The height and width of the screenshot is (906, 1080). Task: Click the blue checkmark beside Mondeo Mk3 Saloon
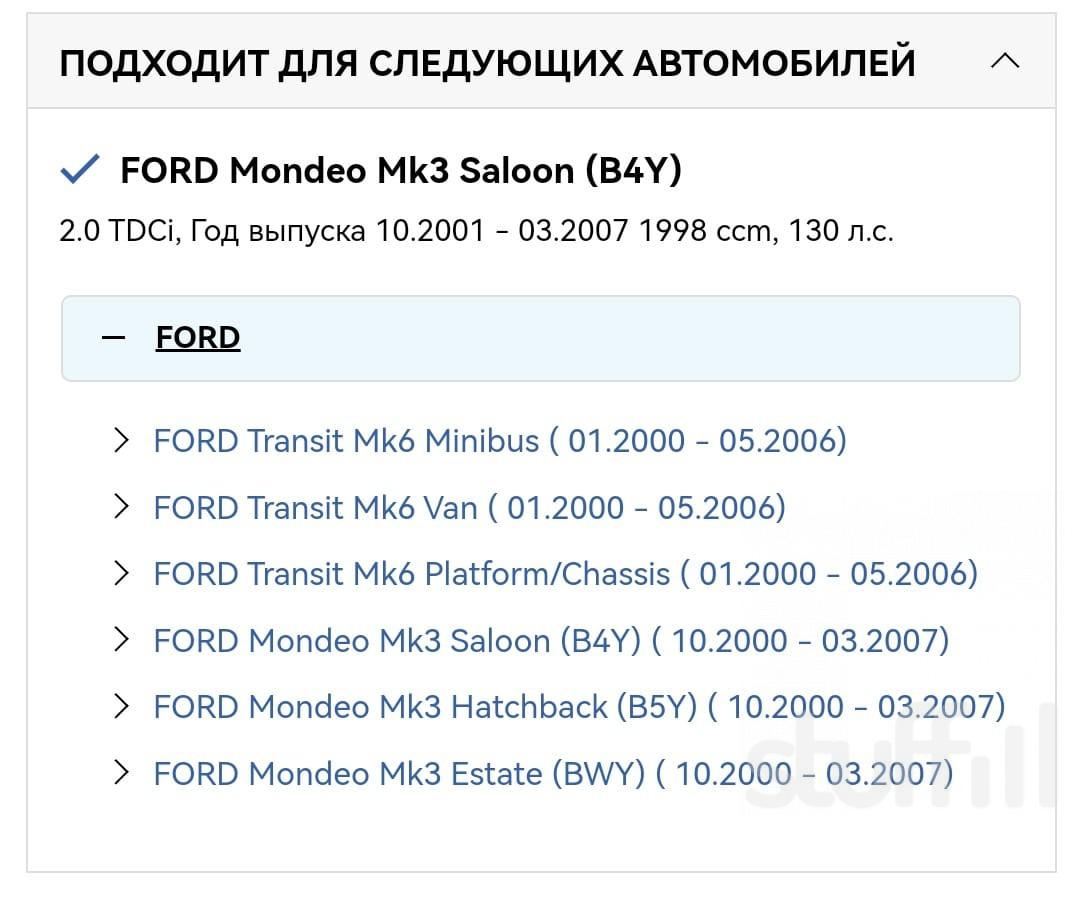pos(79,170)
